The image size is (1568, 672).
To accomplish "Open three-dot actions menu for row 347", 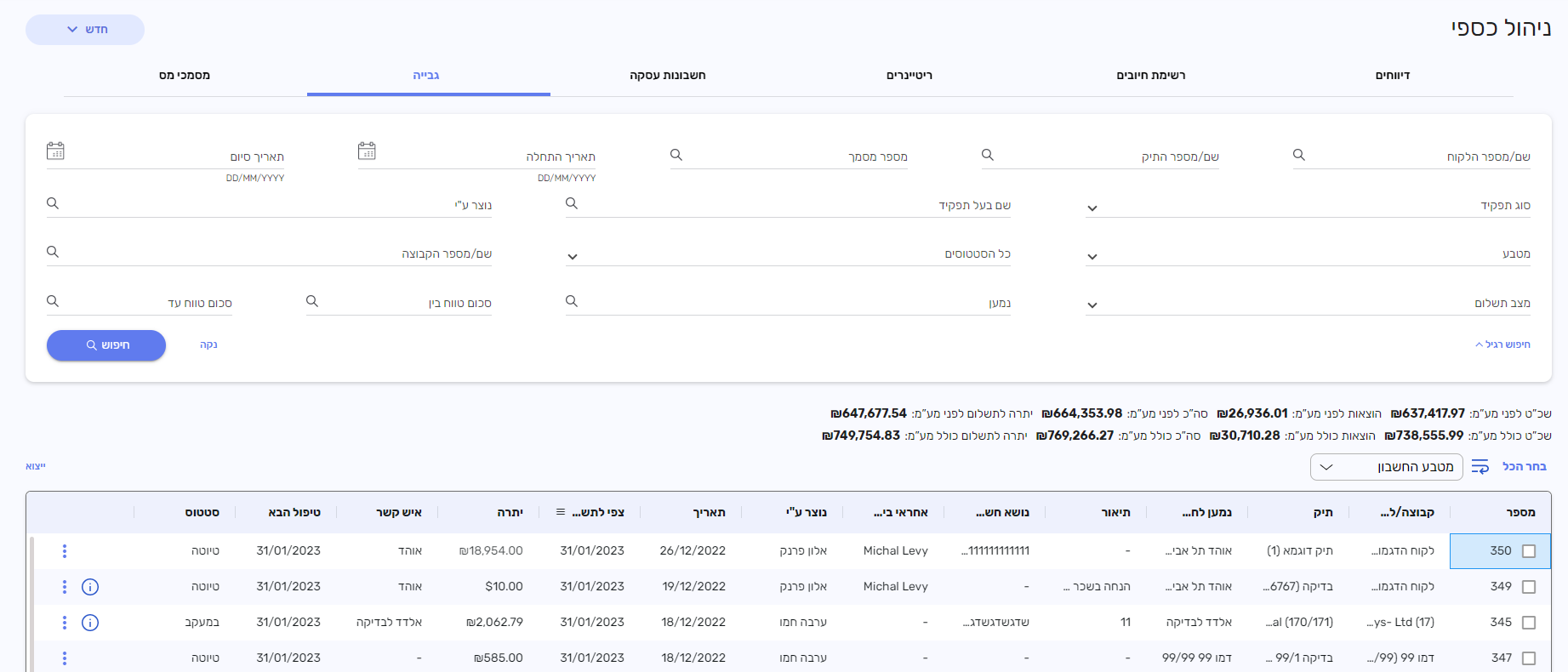I will [x=65, y=658].
